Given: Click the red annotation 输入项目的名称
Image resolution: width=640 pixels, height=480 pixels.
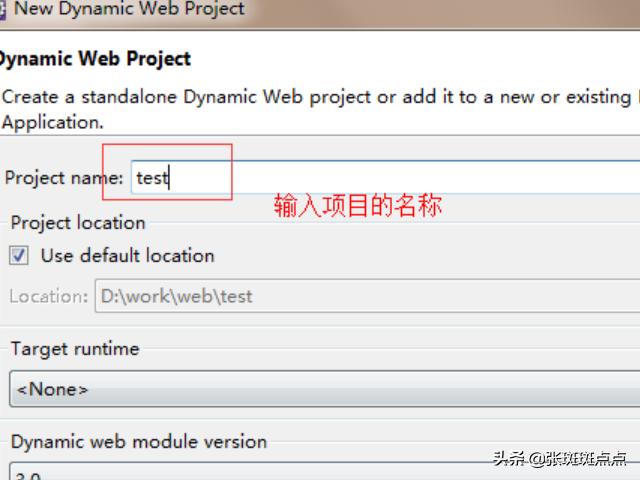Looking at the screenshot, I should click(x=358, y=205).
